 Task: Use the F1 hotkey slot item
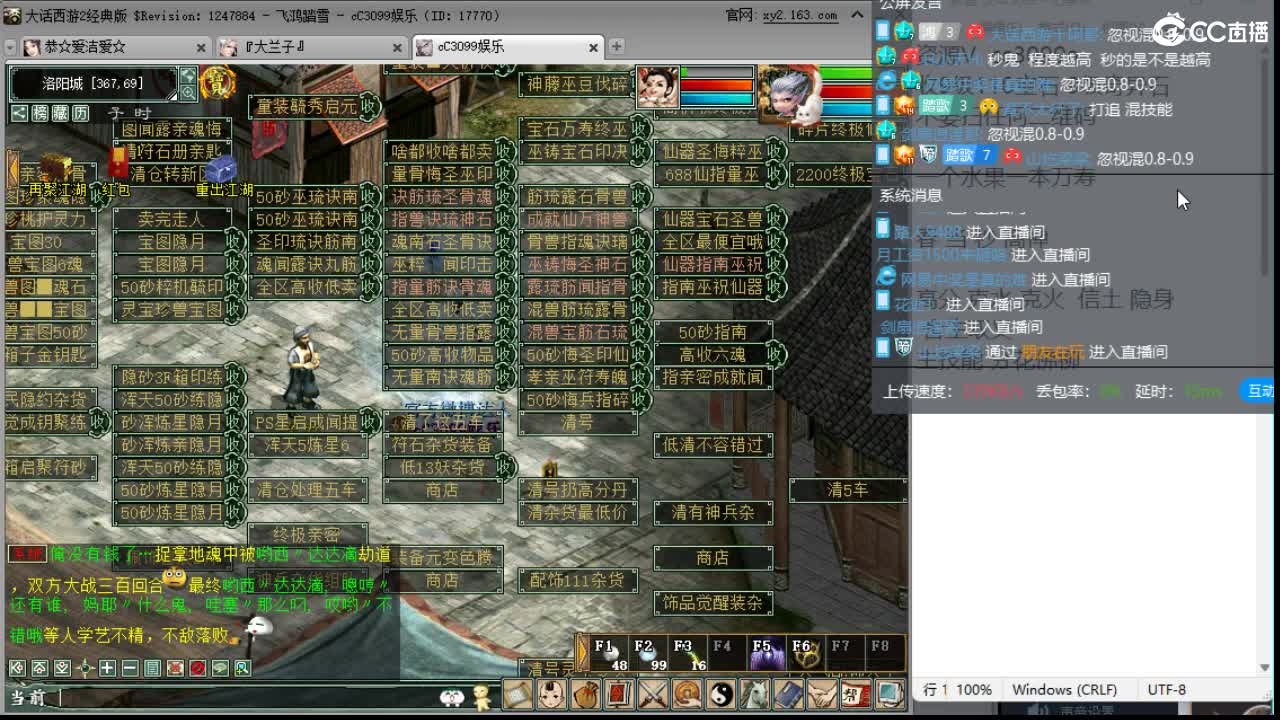(610, 653)
